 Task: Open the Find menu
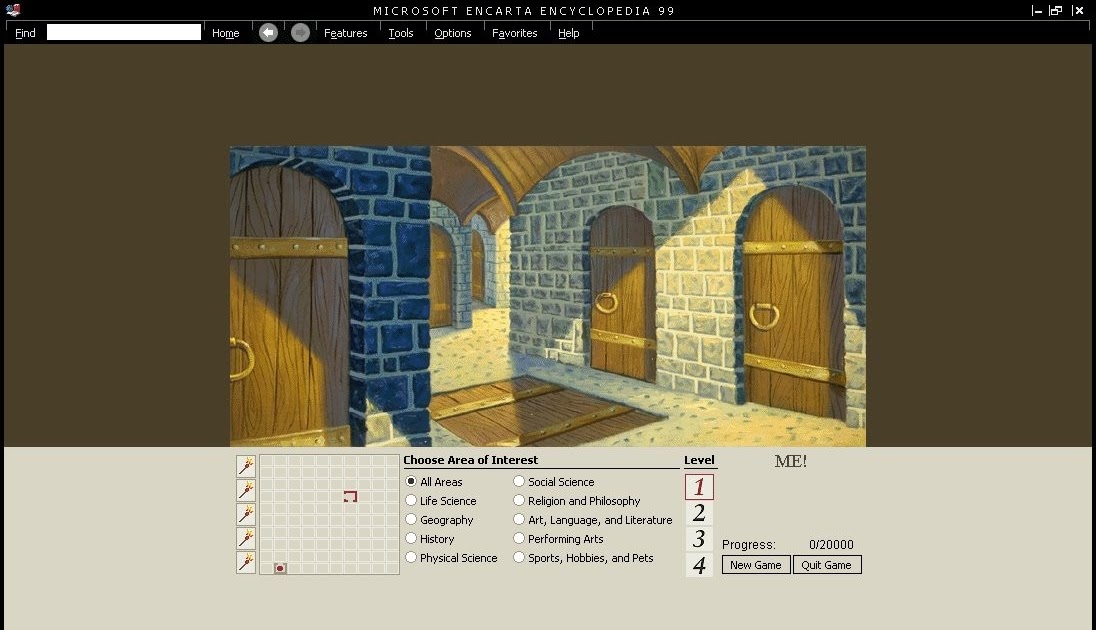pyautogui.click(x=25, y=33)
